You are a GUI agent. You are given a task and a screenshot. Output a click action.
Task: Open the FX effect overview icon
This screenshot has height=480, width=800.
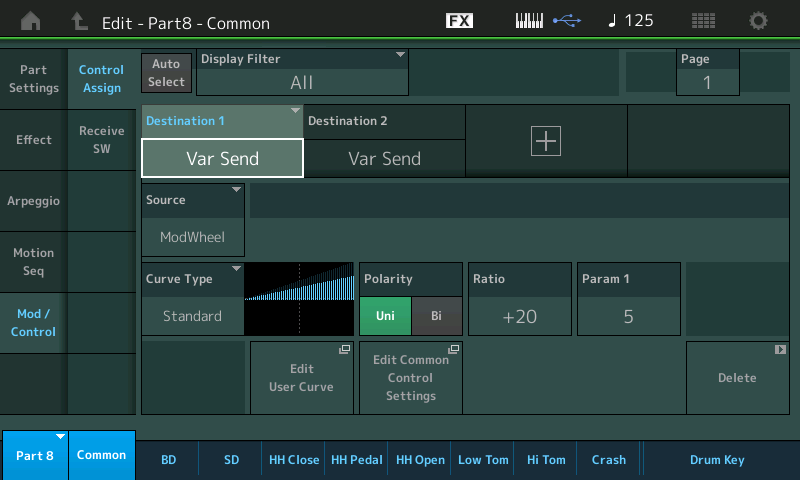pos(459,21)
